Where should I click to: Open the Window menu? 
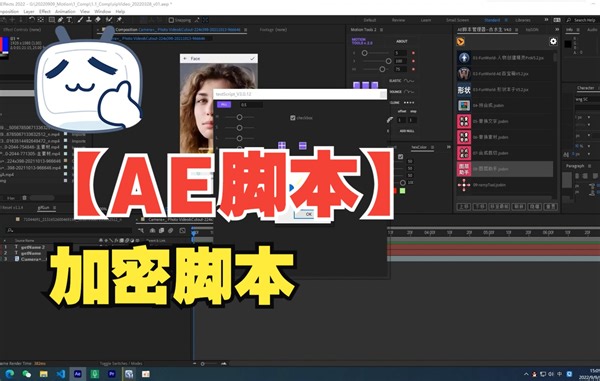pos(103,11)
